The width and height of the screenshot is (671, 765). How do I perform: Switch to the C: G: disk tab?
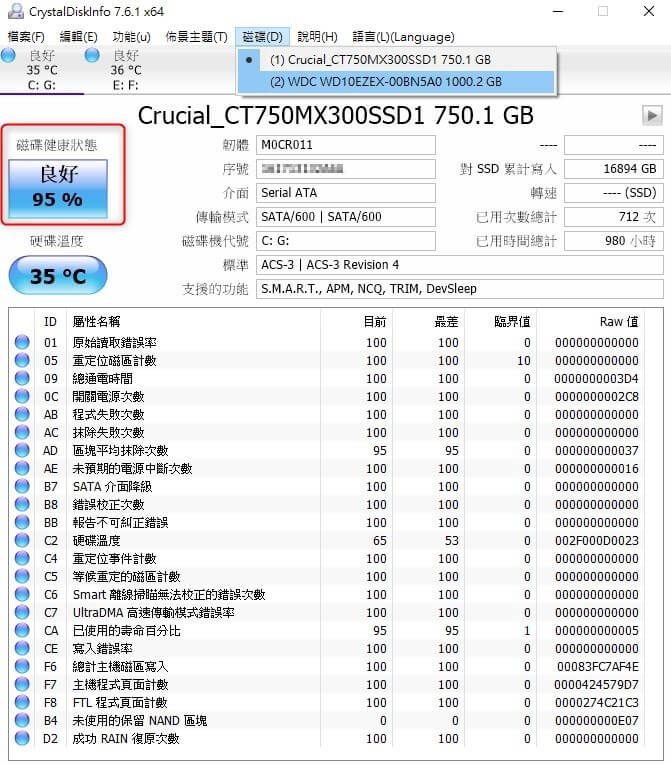[x=41, y=70]
